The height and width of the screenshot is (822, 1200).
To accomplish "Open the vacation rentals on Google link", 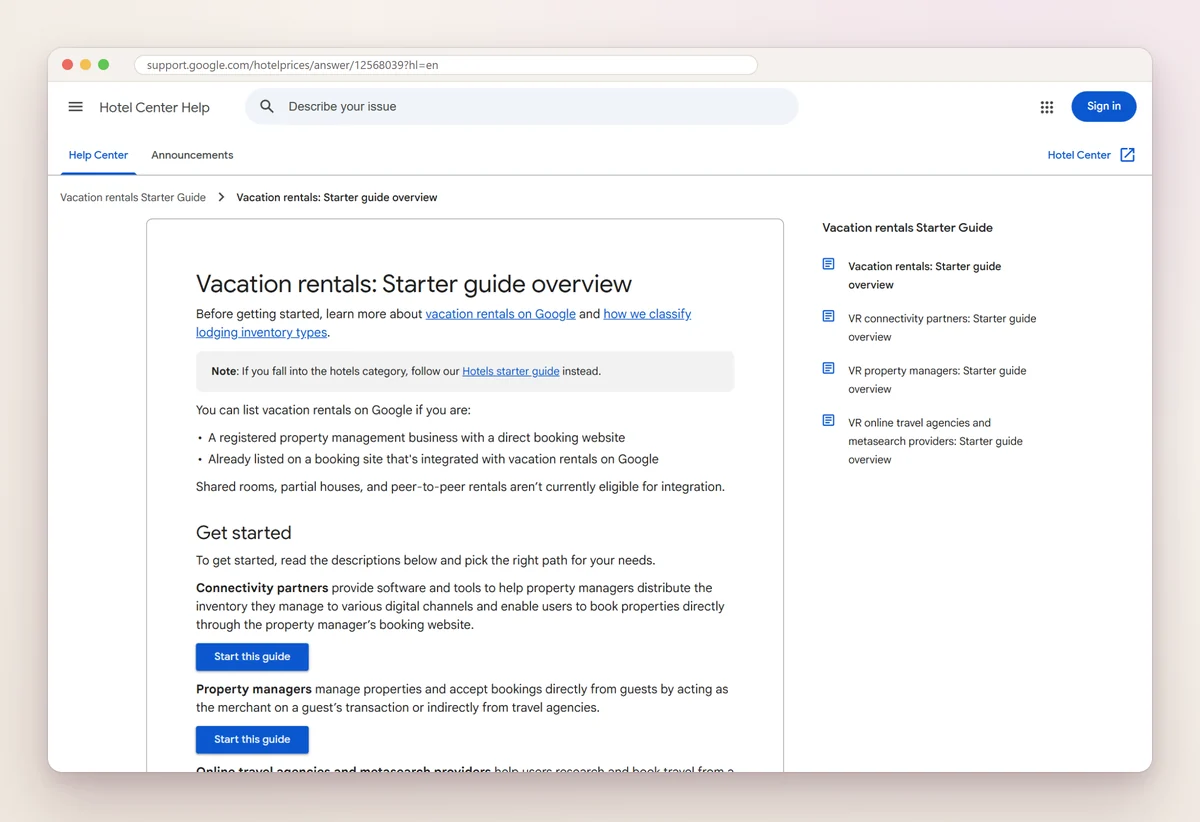I will [500, 314].
